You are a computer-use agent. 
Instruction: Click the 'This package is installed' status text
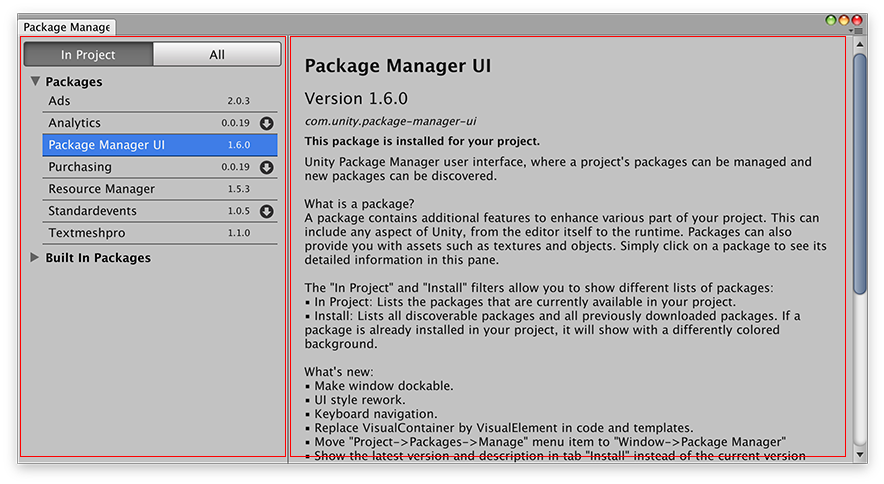pyautogui.click(x=422, y=141)
